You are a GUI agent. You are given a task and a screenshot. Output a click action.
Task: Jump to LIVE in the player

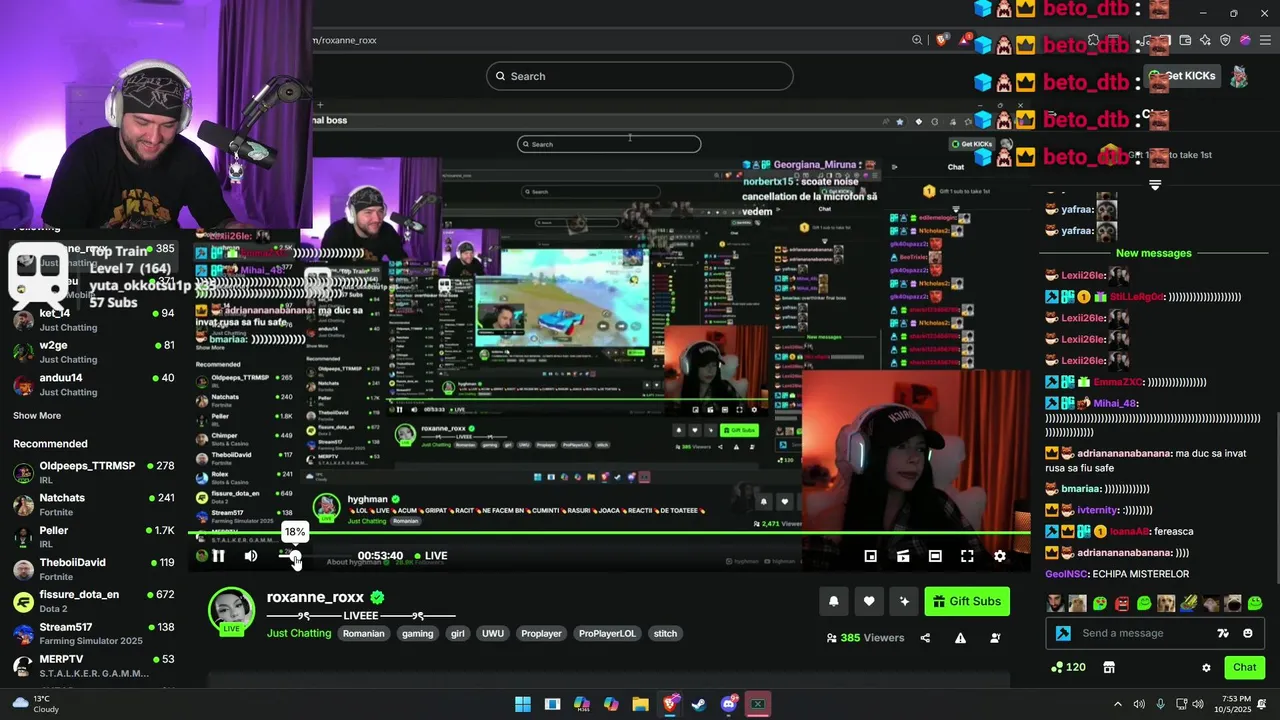coord(430,556)
